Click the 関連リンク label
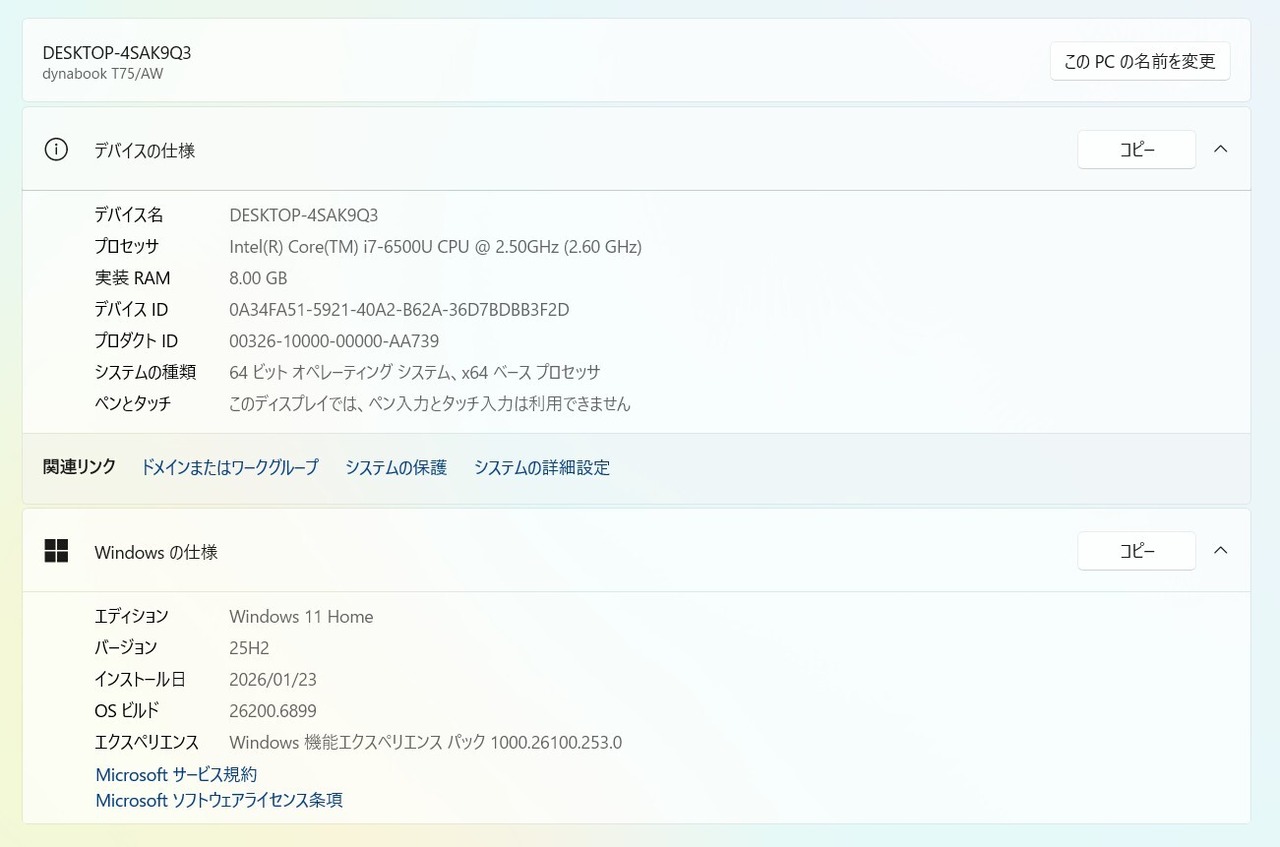The height and width of the screenshot is (847, 1280). click(x=79, y=467)
